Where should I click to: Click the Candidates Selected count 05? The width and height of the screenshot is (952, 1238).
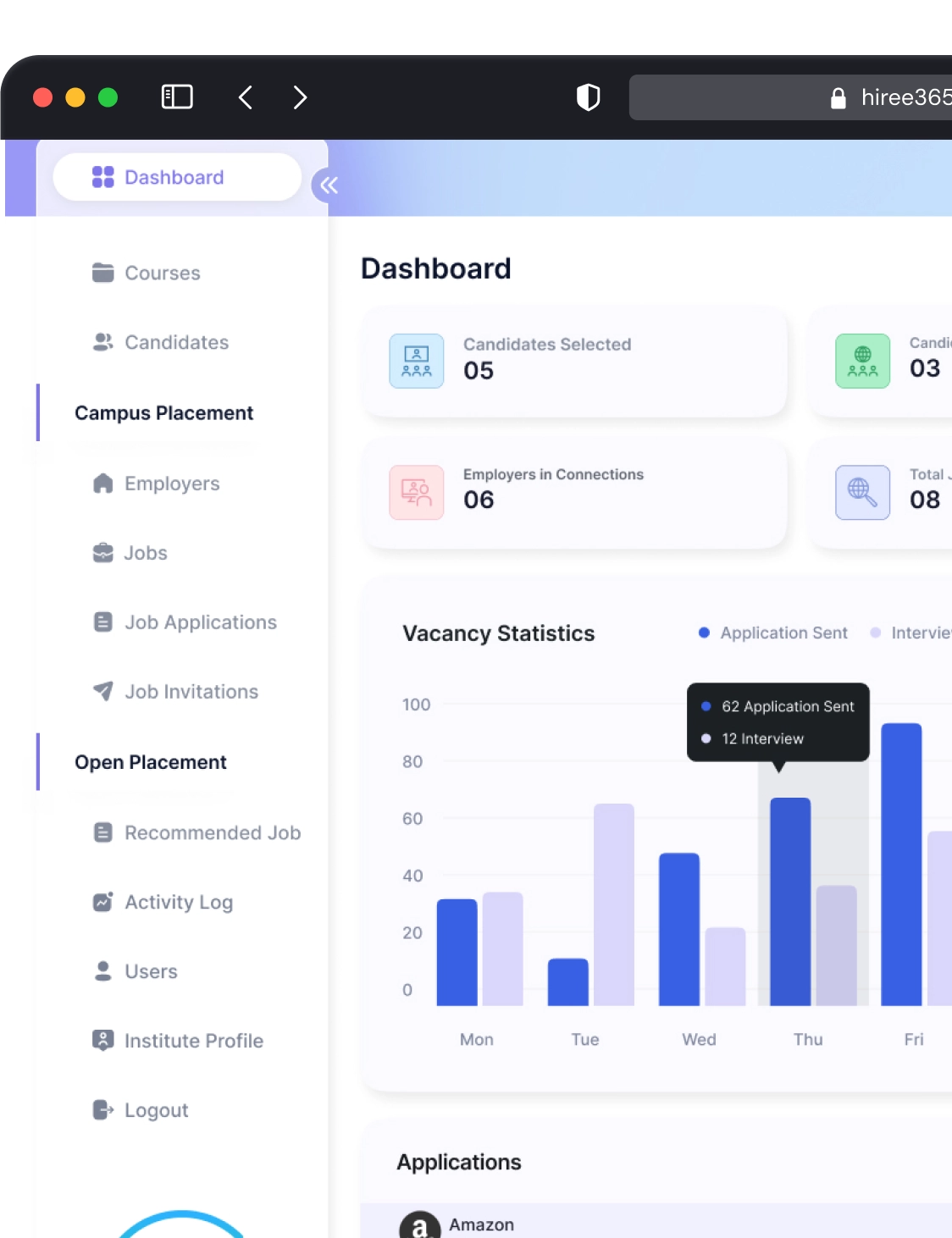479,371
